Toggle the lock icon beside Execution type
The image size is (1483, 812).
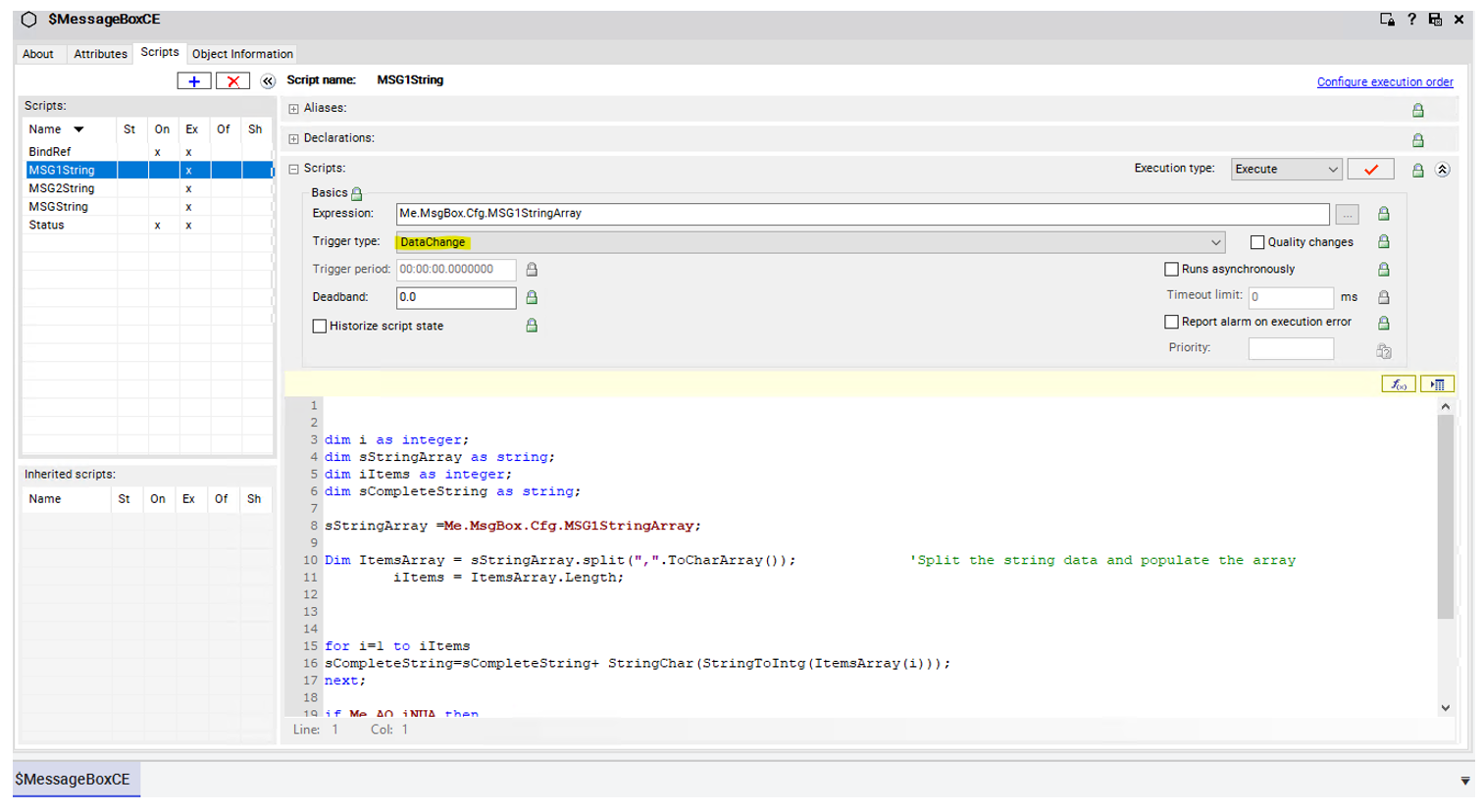coord(1417,171)
